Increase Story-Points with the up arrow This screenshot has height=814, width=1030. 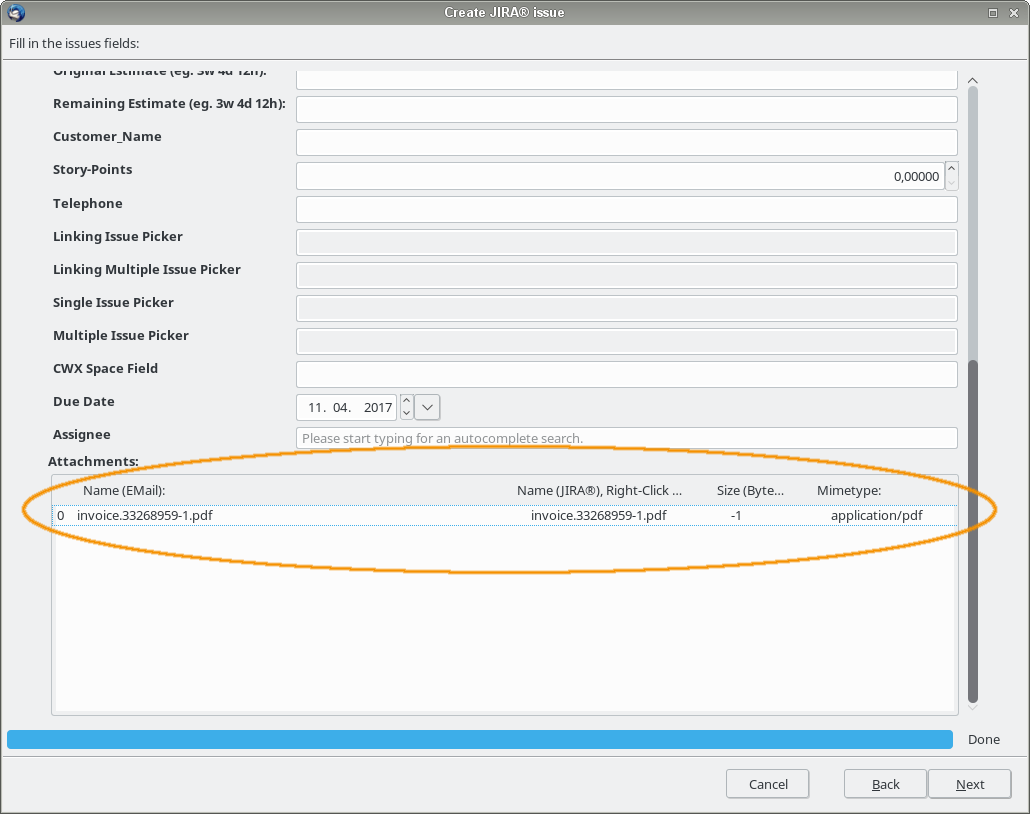(x=951, y=169)
